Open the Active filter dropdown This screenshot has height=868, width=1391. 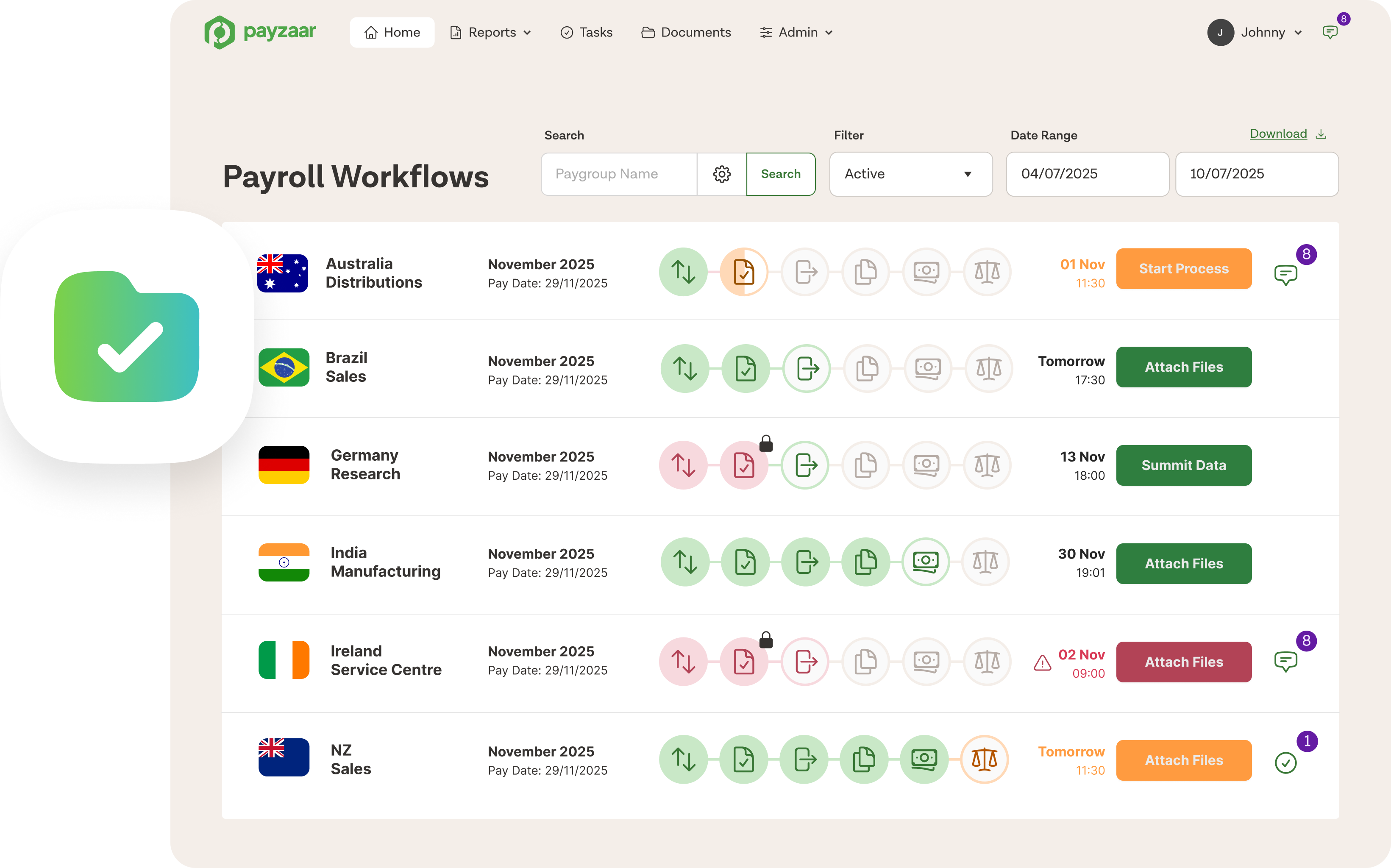tap(910, 174)
